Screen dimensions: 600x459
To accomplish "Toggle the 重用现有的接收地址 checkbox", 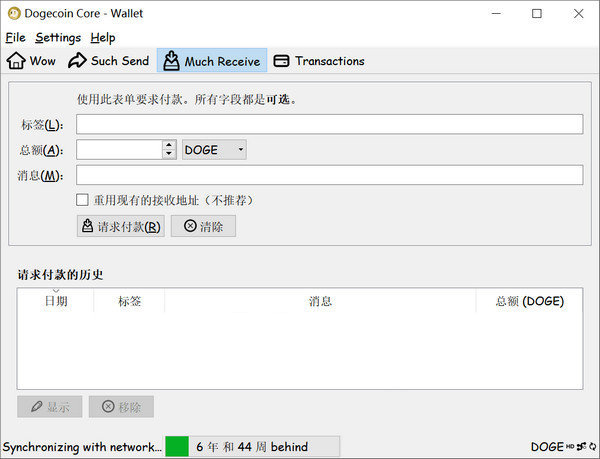I will [x=82, y=200].
